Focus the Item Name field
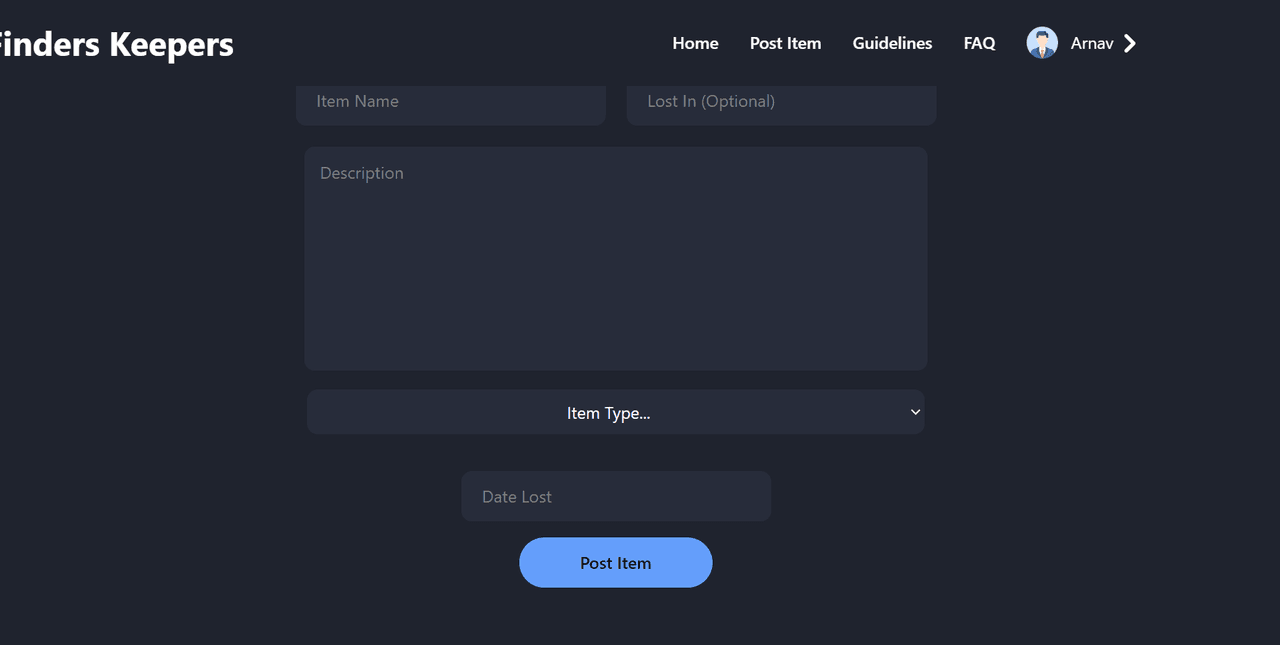 (x=451, y=102)
